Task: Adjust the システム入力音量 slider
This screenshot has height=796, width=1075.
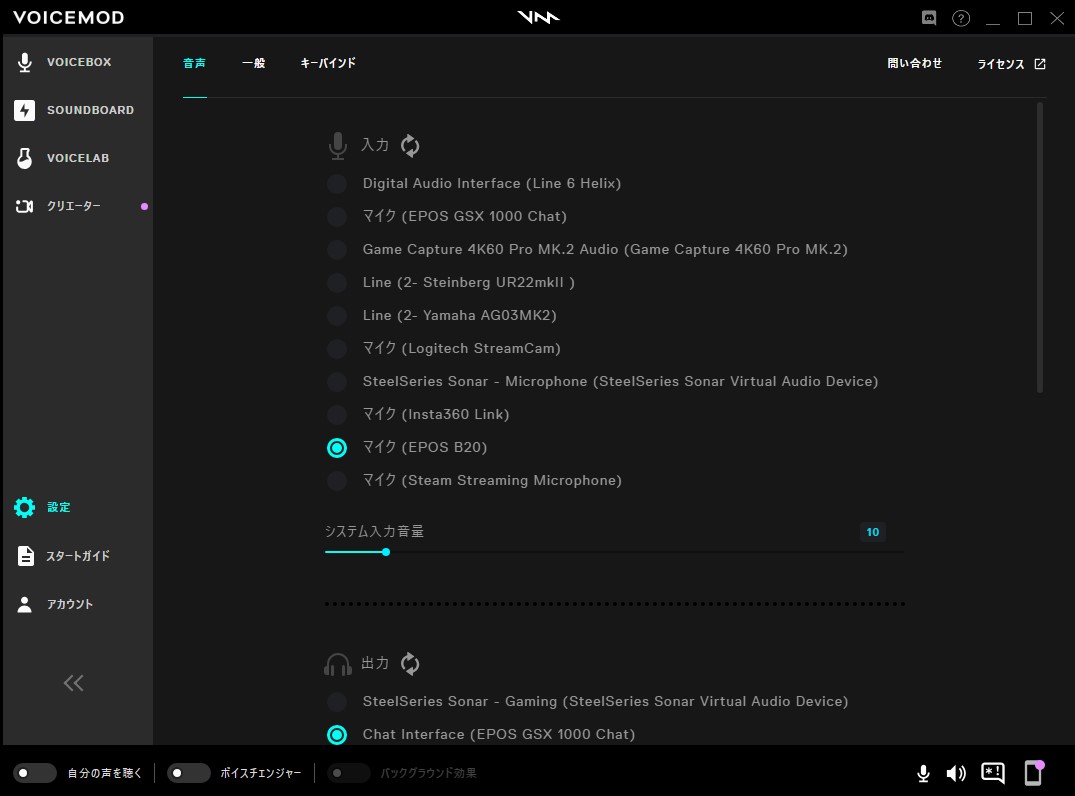Action: (387, 551)
